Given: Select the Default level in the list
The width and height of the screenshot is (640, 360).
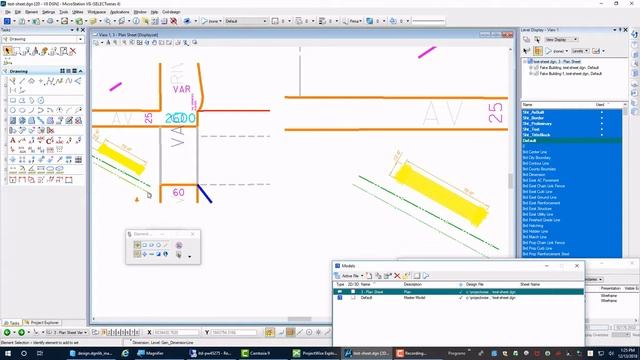Looking at the screenshot, I should 571,140.
